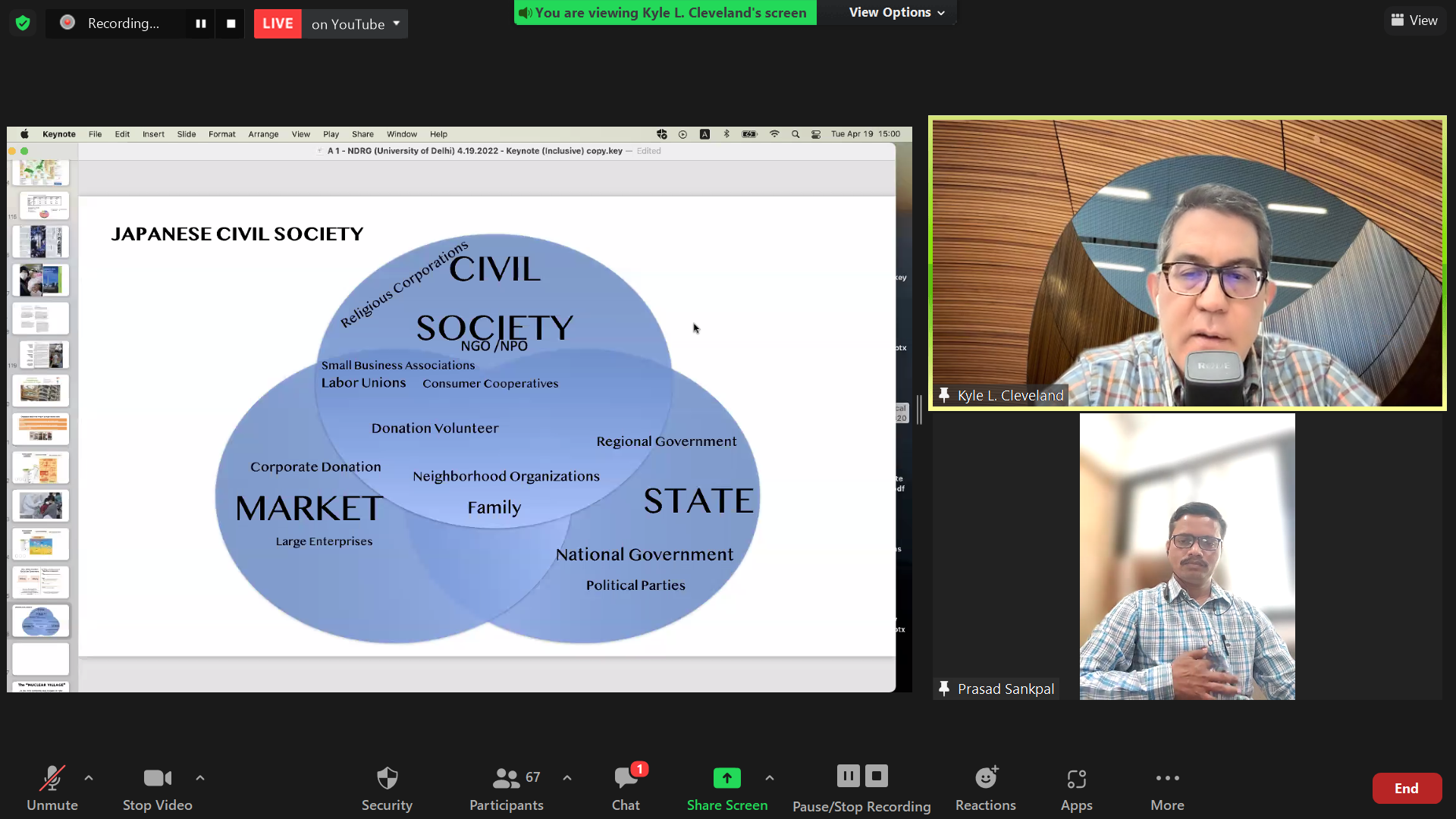Click the green Share Screen icon

[726, 778]
